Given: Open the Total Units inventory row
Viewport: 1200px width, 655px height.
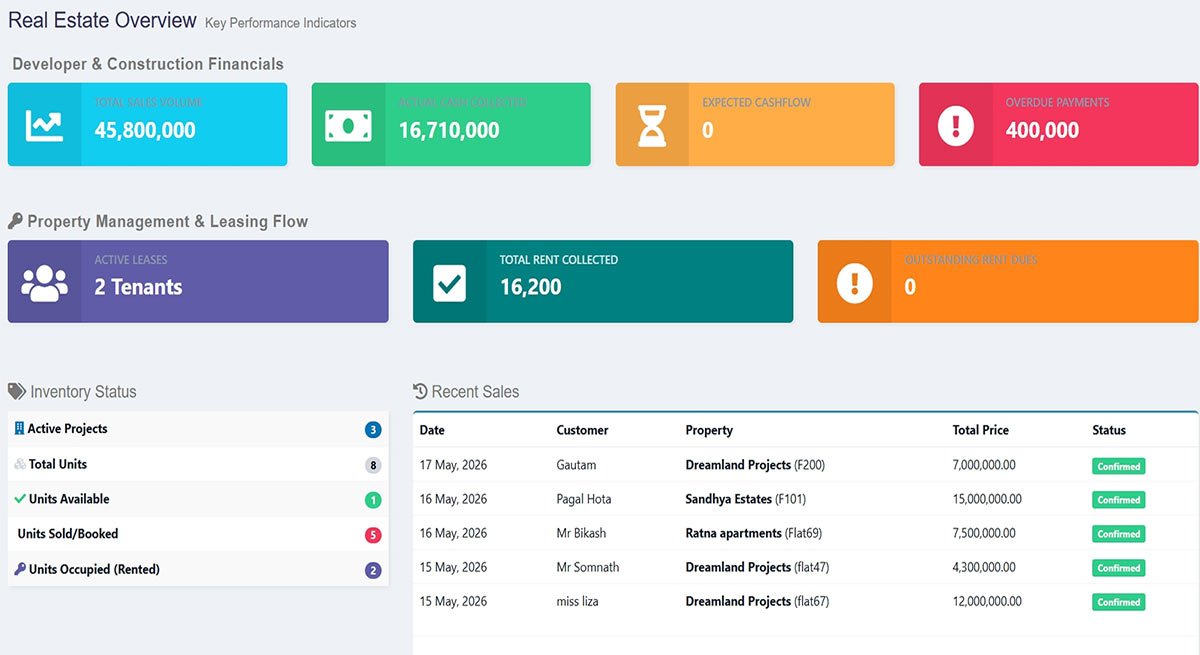Looking at the screenshot, I should [x=198, y=464].
